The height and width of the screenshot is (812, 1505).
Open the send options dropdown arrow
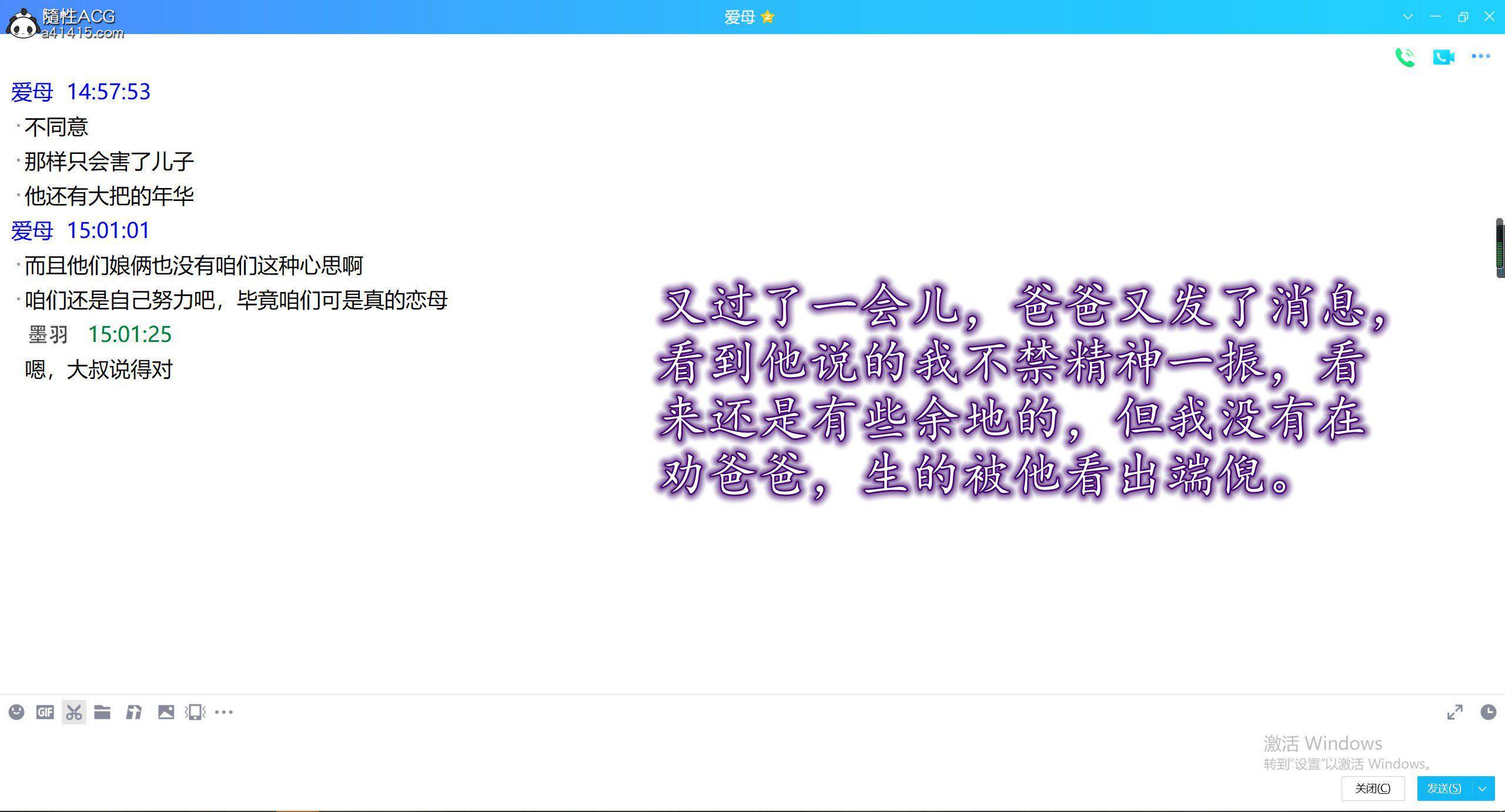click(x=1483, y=788)
